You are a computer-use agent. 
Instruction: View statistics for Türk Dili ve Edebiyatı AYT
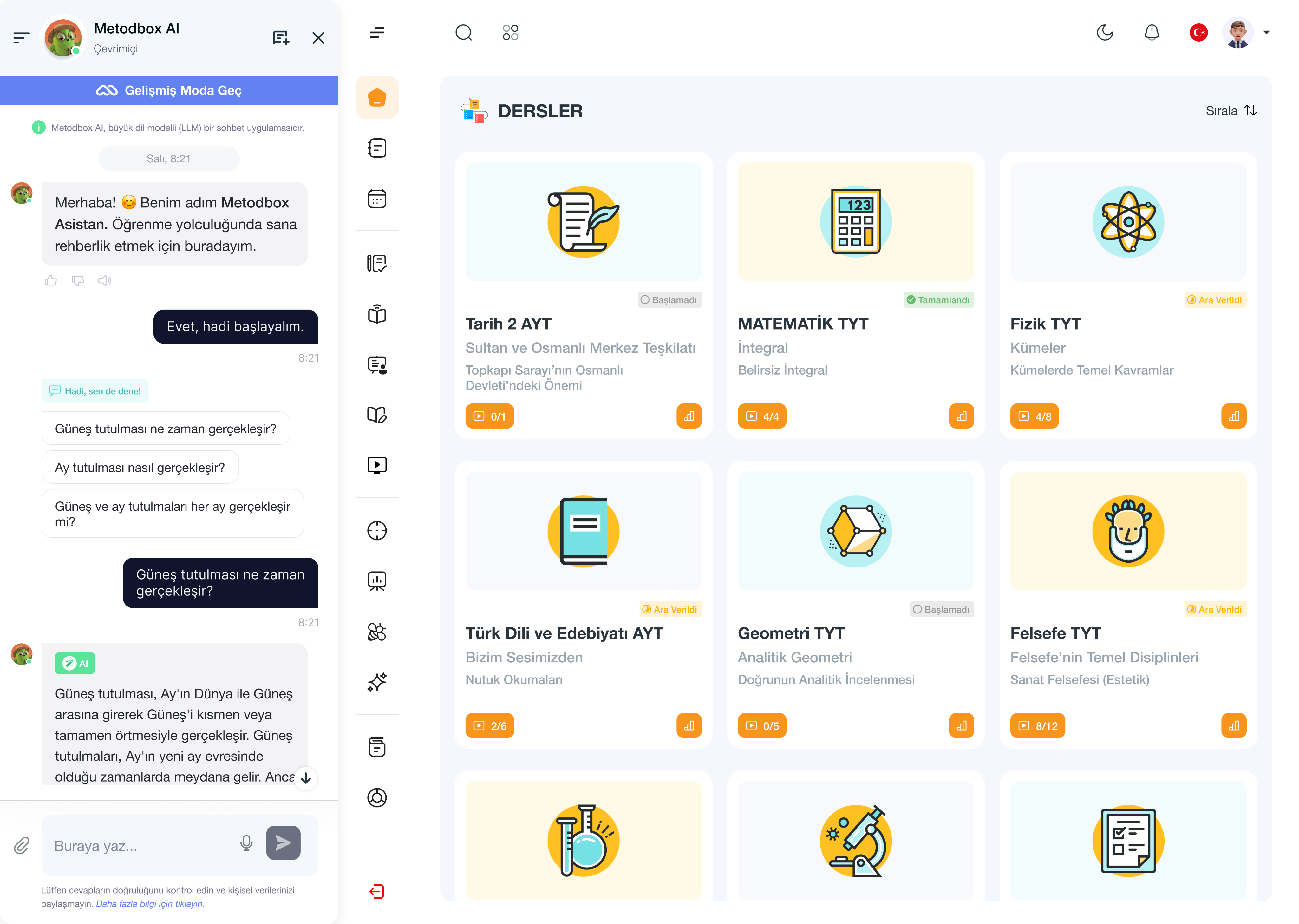pyautogui.click(x=689, y=726)
